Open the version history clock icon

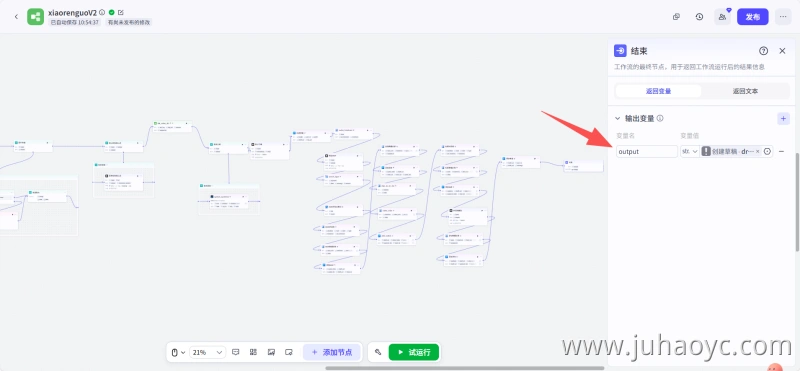[699, 17]
